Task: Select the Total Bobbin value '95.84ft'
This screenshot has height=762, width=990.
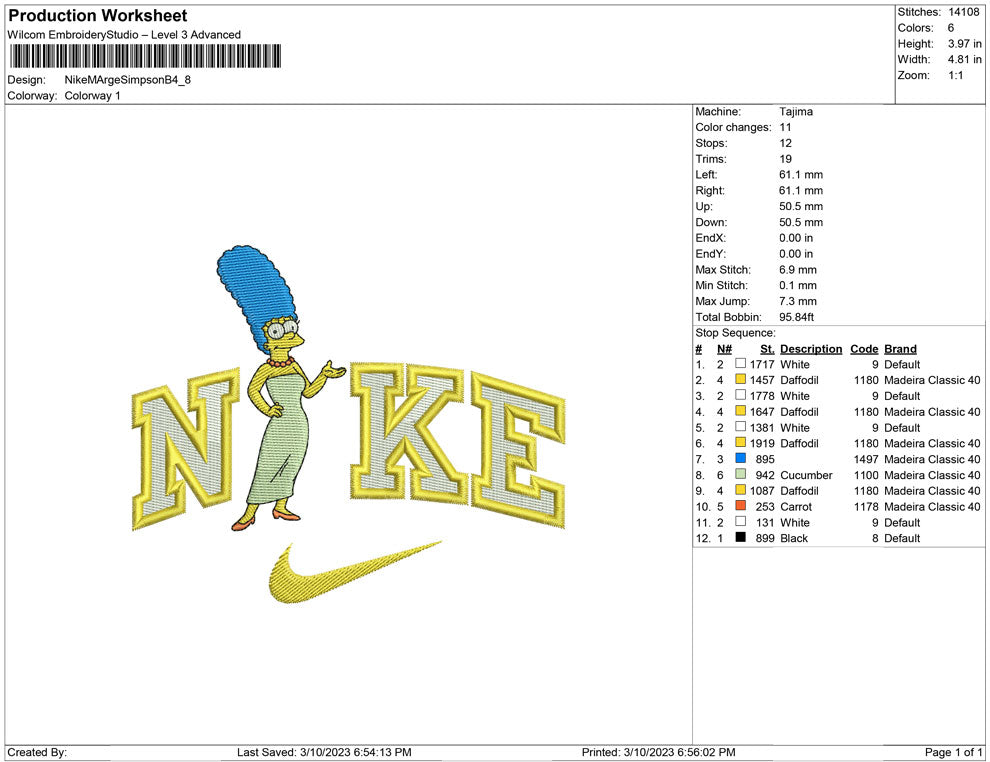Action: pyautogui.click(x=797, y=317)
